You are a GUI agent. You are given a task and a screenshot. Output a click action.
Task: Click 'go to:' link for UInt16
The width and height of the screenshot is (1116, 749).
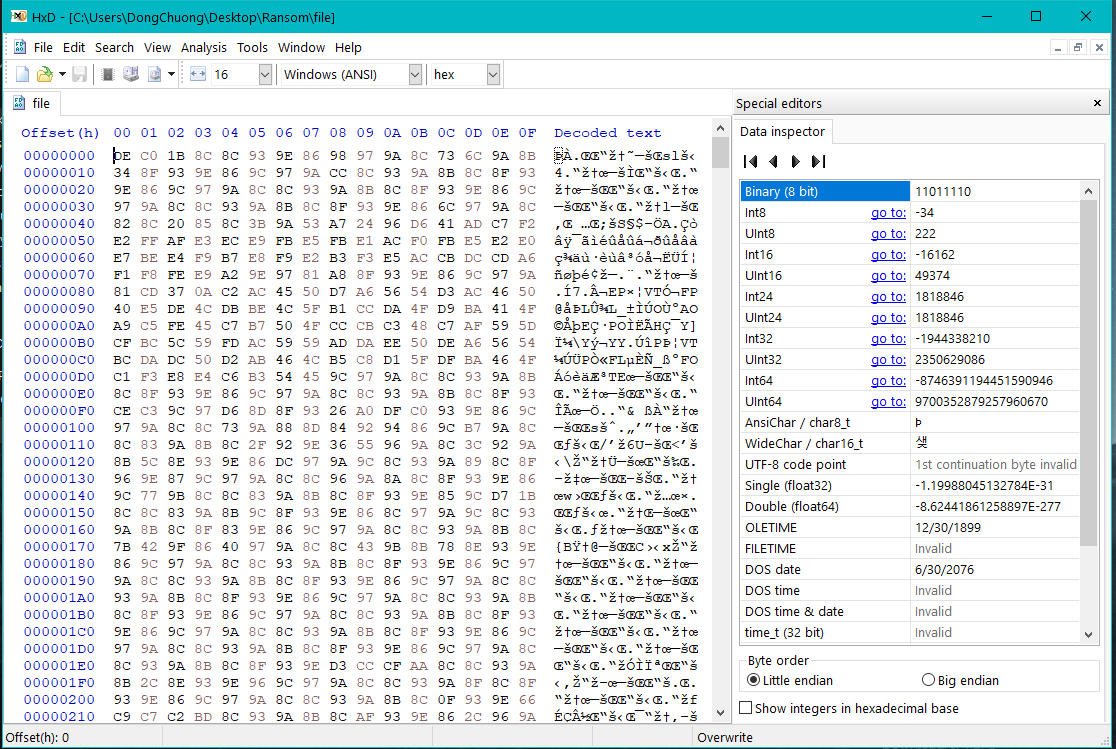coord(888,276)
